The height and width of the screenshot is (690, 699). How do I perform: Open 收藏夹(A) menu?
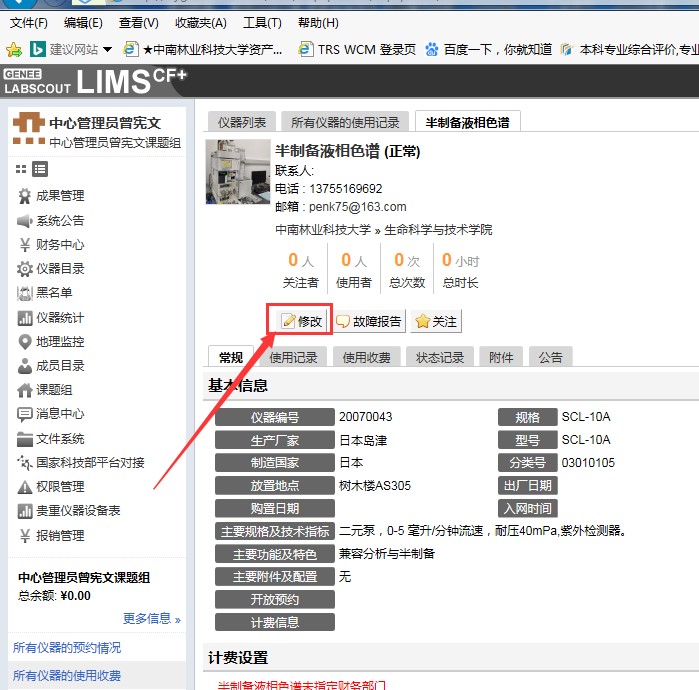coord(200,23)
